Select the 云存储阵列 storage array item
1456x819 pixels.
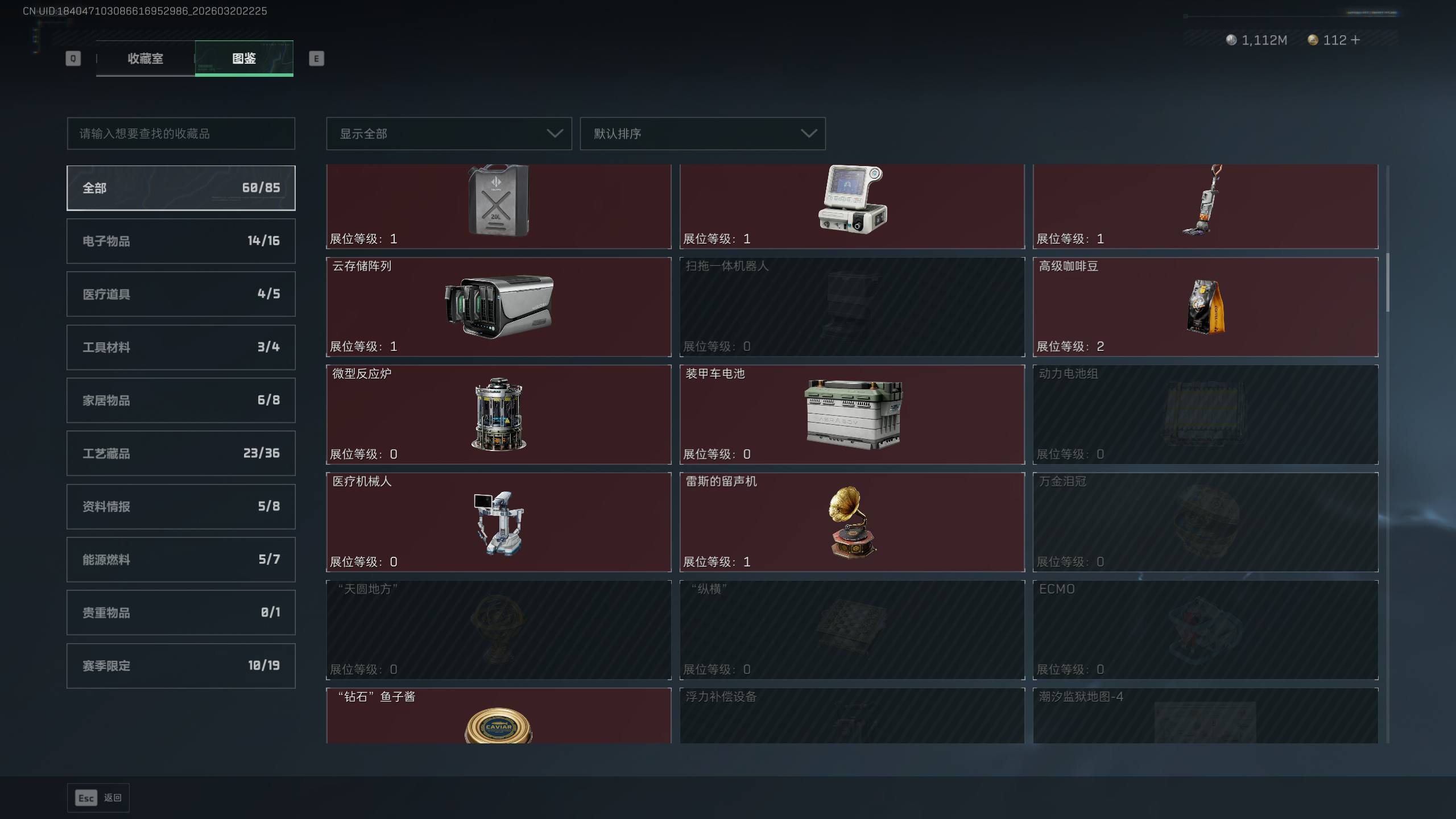pos(498,307)
